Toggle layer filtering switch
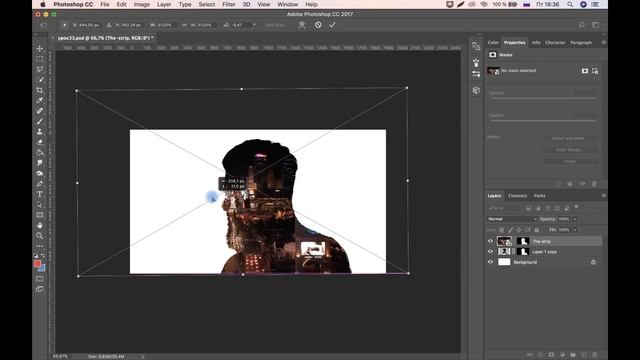The height and width of the screenshot is (360, 640). (x=576, y=207)
